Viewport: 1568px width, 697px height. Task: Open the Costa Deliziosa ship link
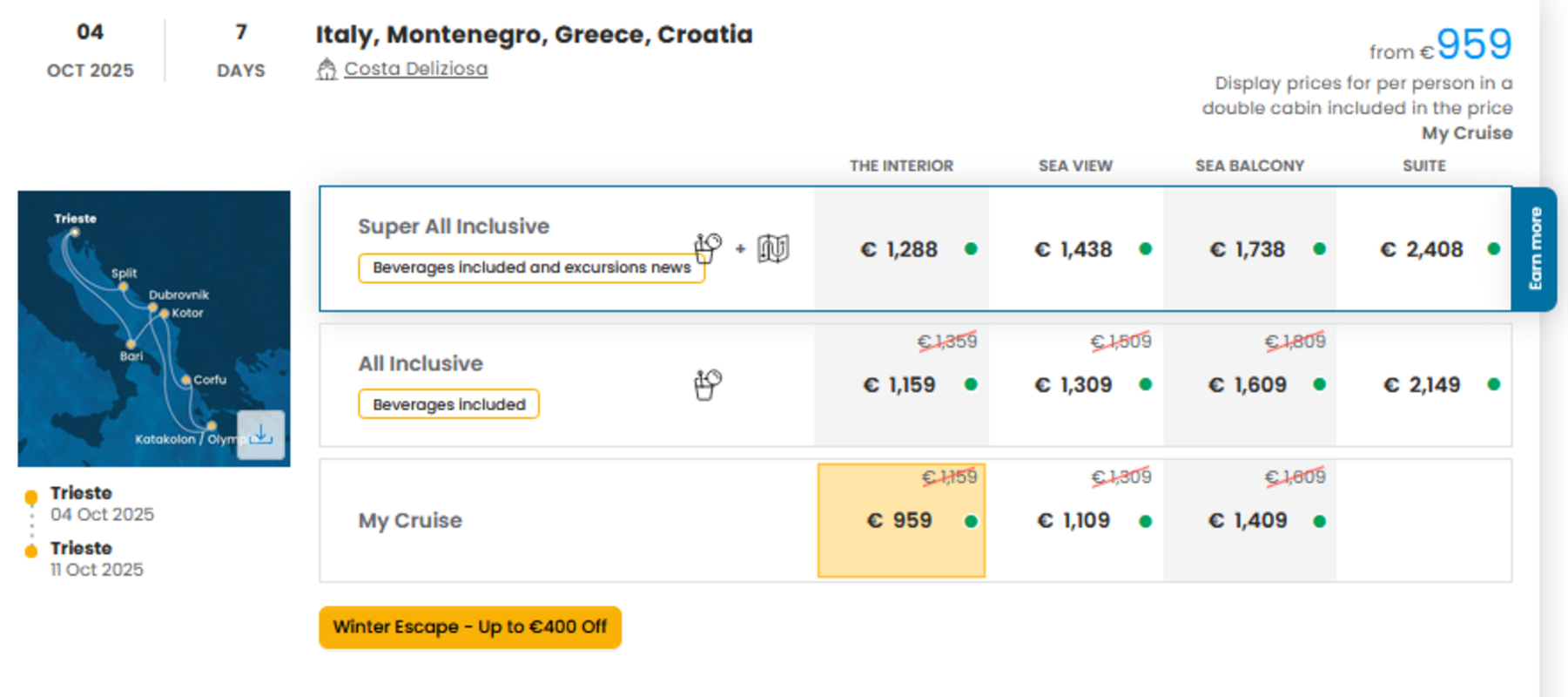(x=415, y=69)
